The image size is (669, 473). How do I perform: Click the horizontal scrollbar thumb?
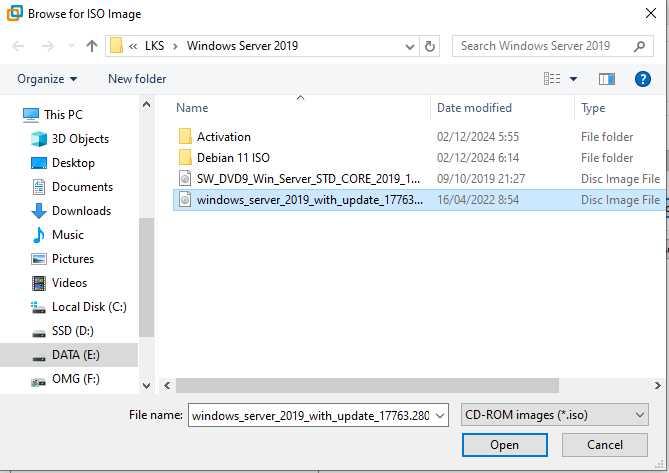point(367,386)
